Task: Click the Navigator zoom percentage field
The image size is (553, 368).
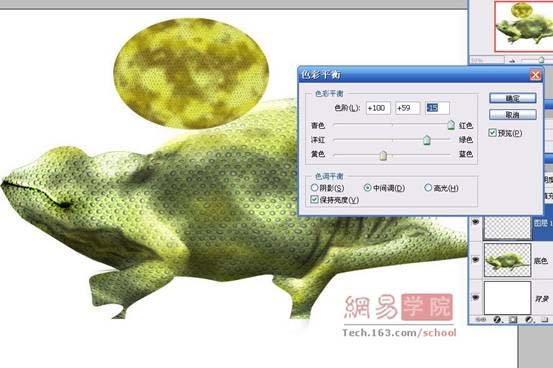Action: (x=487, y=60)
